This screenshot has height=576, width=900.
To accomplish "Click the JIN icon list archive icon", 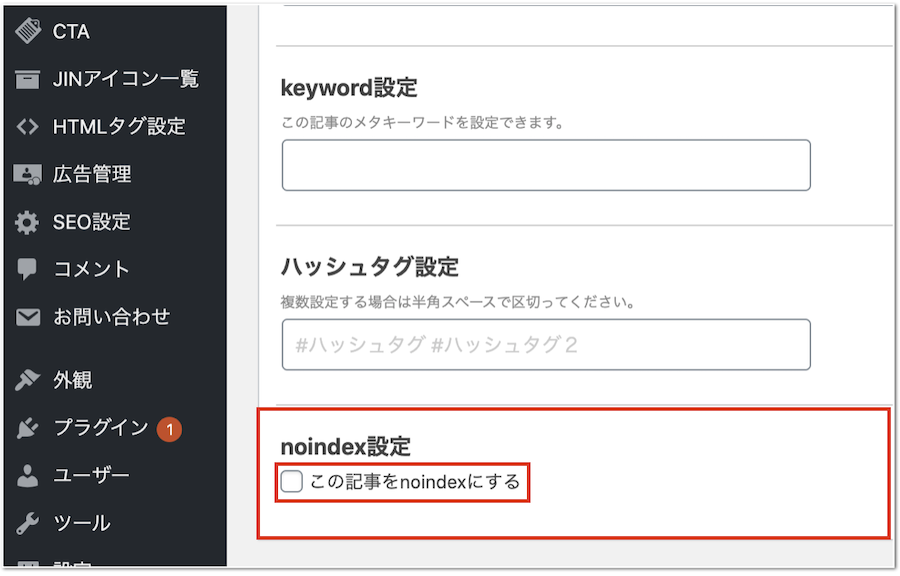I will (x=27, y=79).
